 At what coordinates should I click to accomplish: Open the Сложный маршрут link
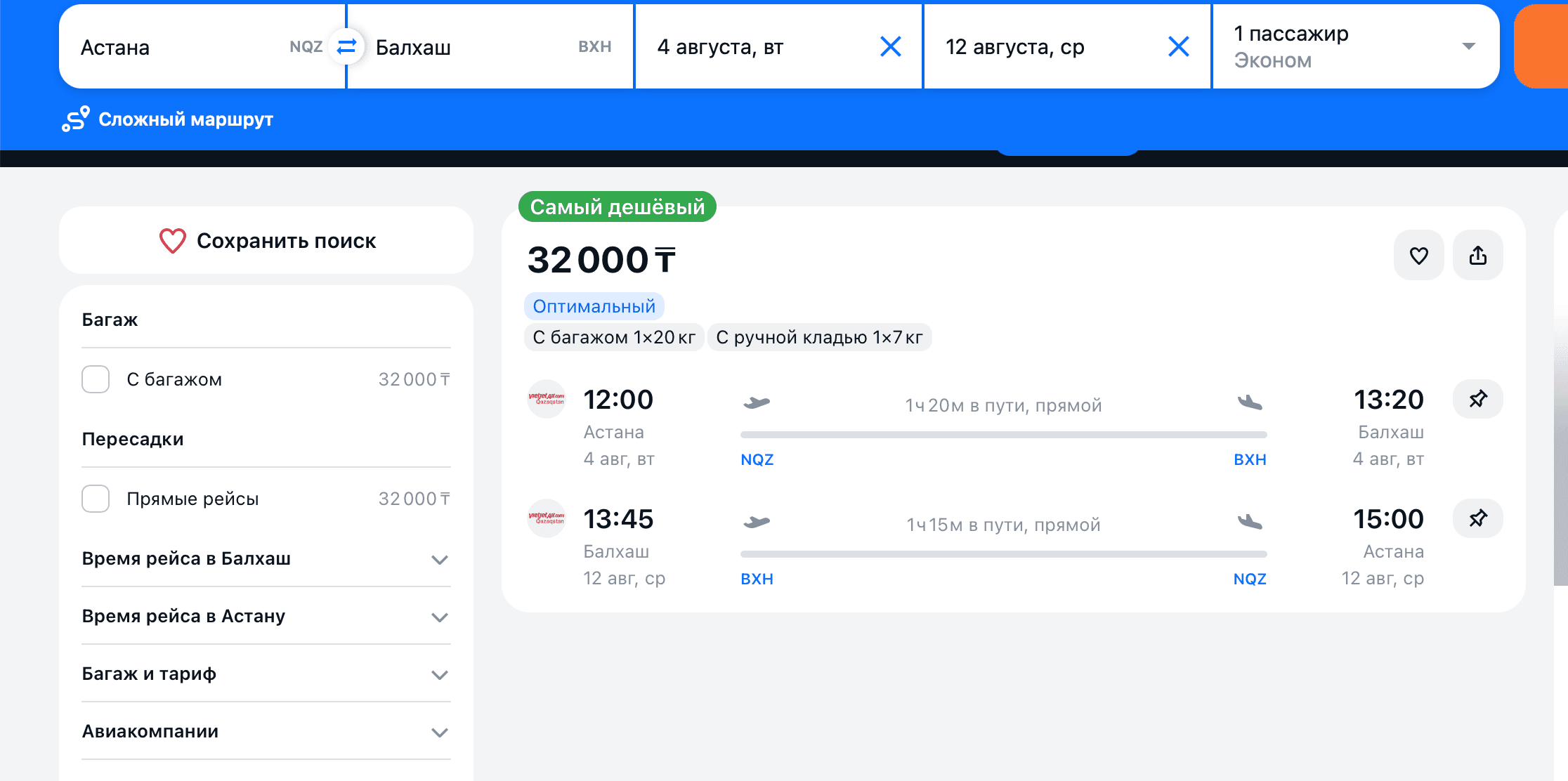point(185,119)
